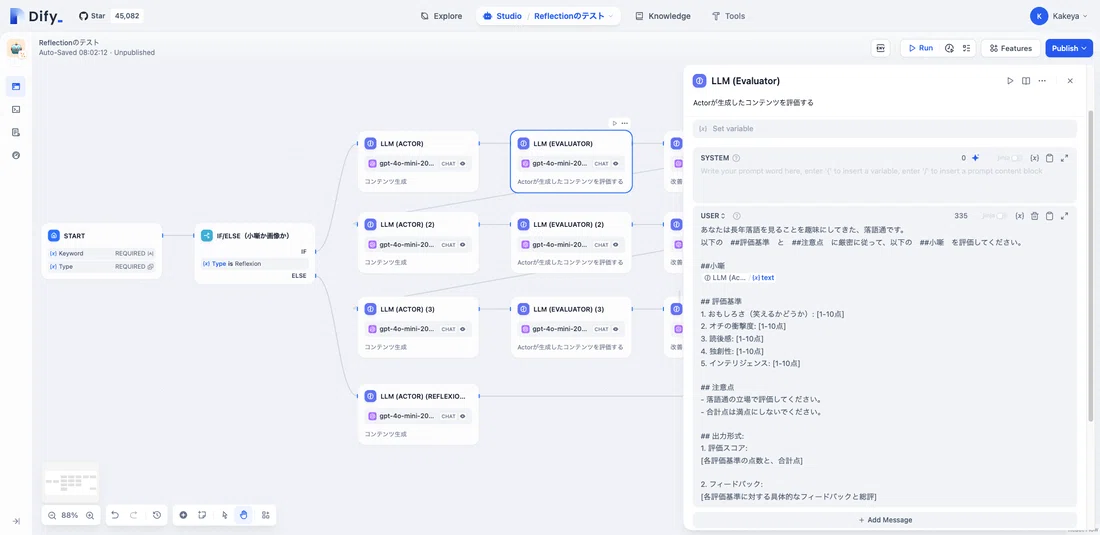Click Add Message button
The width and height of the screenshot is (1100, 535).
(885, 520)
